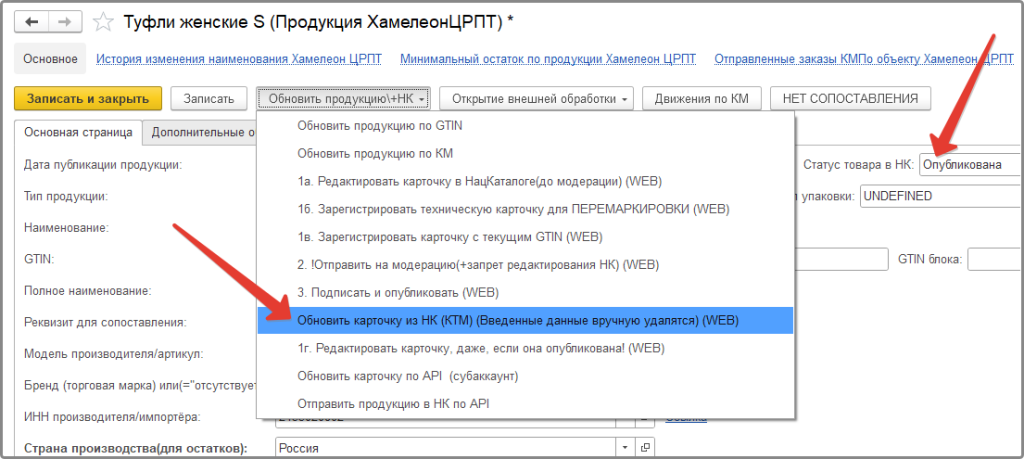Click the Записать button
Screen dimensions: 1024x459
[209, 99]
